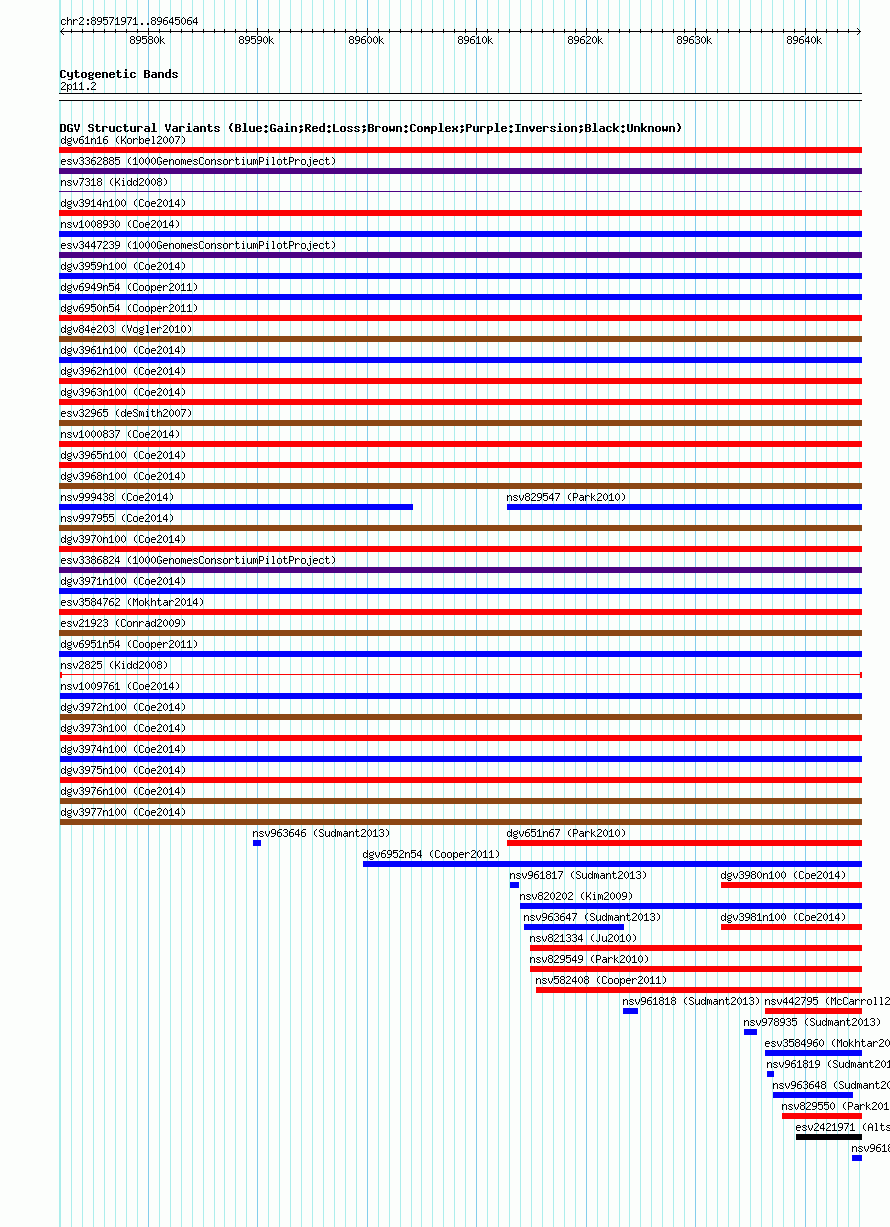Viewport: 890px width, 1227px height.
Task: Click the small blue bar under nsv963646
Action: point(257,843)
